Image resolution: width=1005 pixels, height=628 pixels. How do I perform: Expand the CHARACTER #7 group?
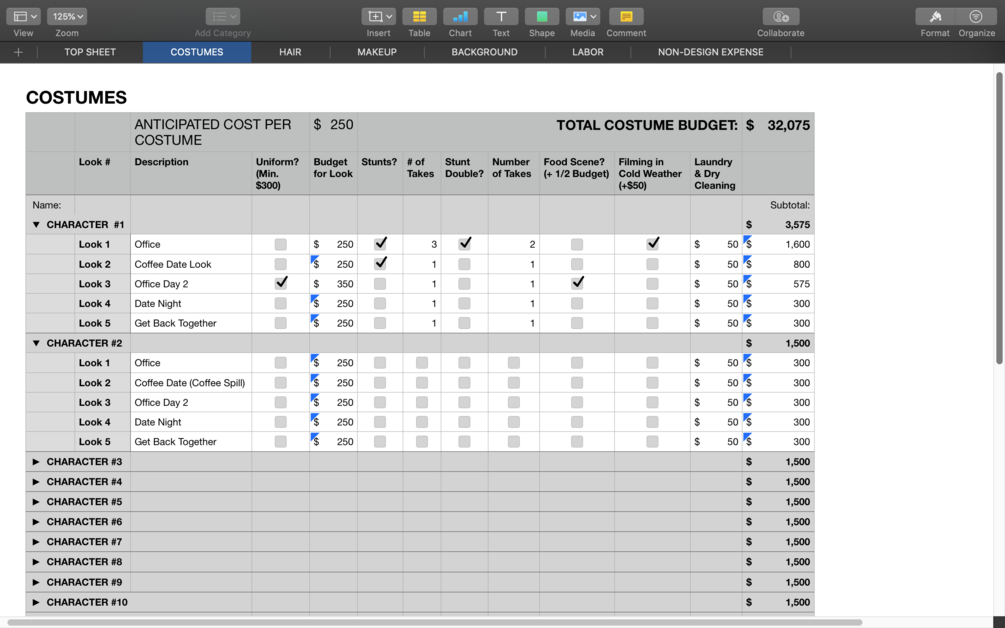(36, 541)
